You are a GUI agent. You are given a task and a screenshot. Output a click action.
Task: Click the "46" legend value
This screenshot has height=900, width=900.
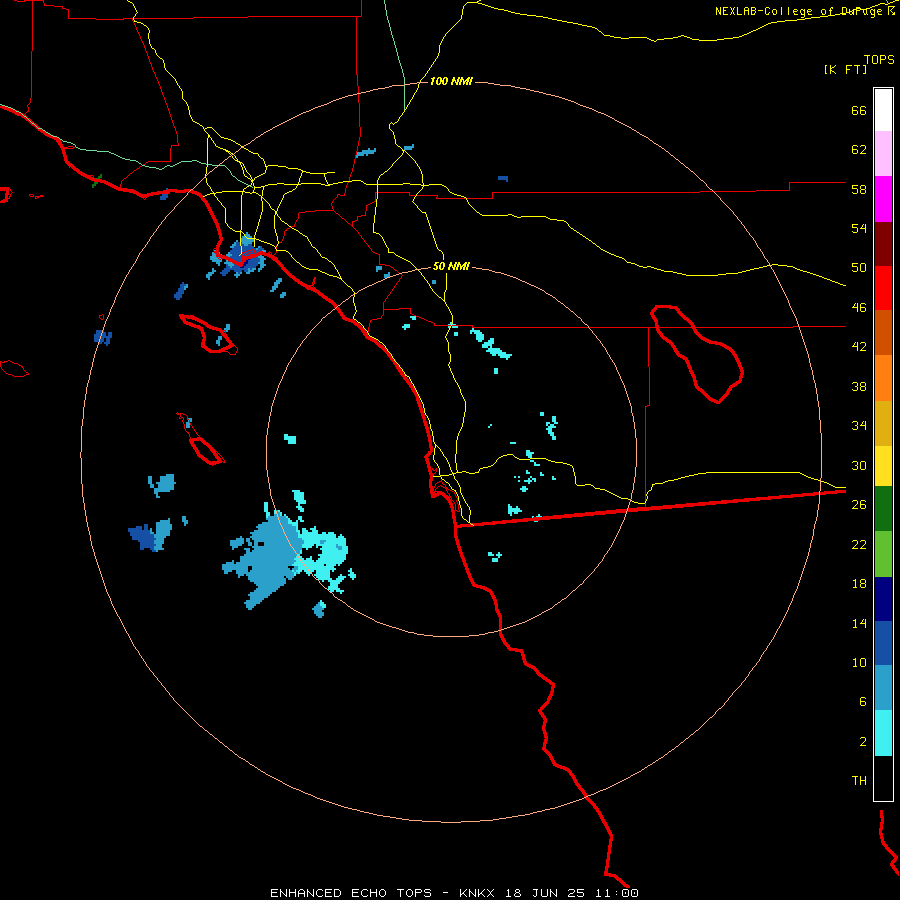(x=859, y=308)
